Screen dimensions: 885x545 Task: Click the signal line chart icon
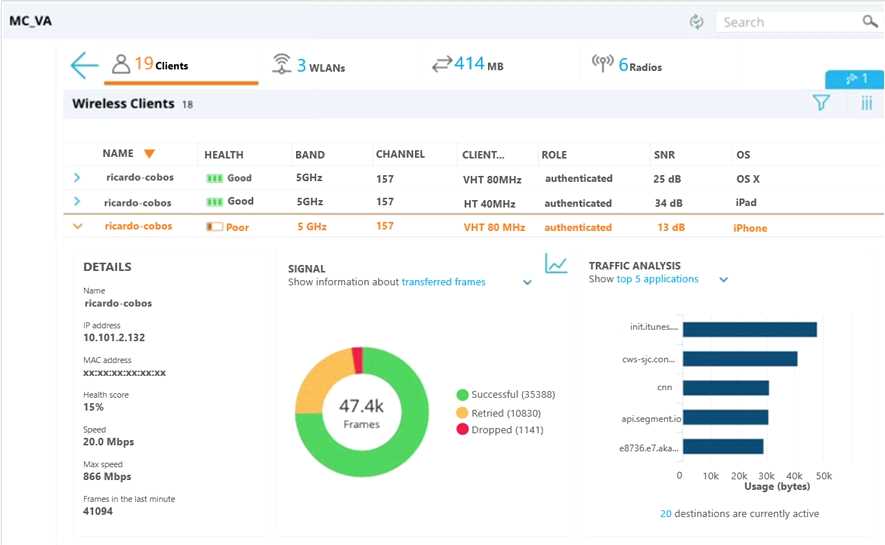(556, 264)
